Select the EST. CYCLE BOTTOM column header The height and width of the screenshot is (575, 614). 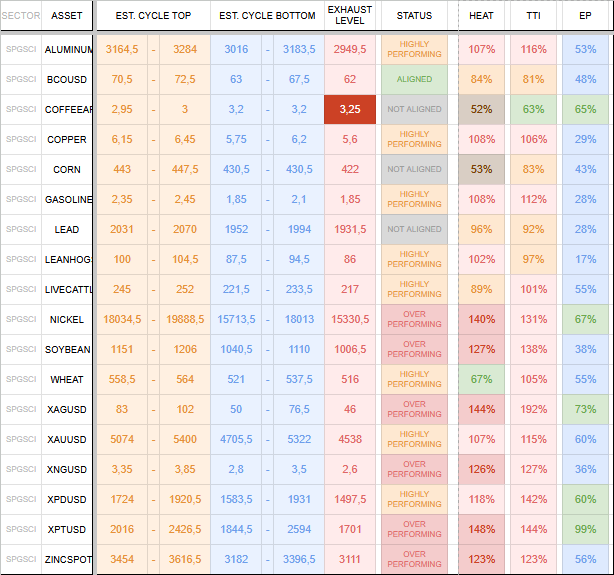(267, 16)
